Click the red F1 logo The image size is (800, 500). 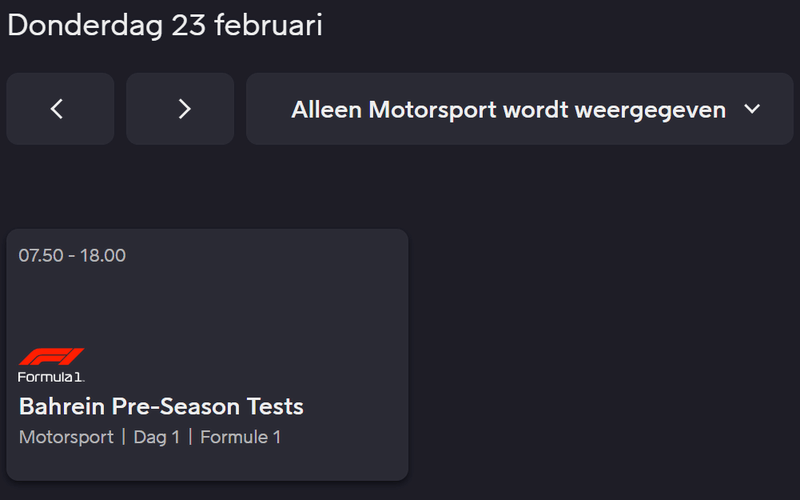(x=51, y=357)
